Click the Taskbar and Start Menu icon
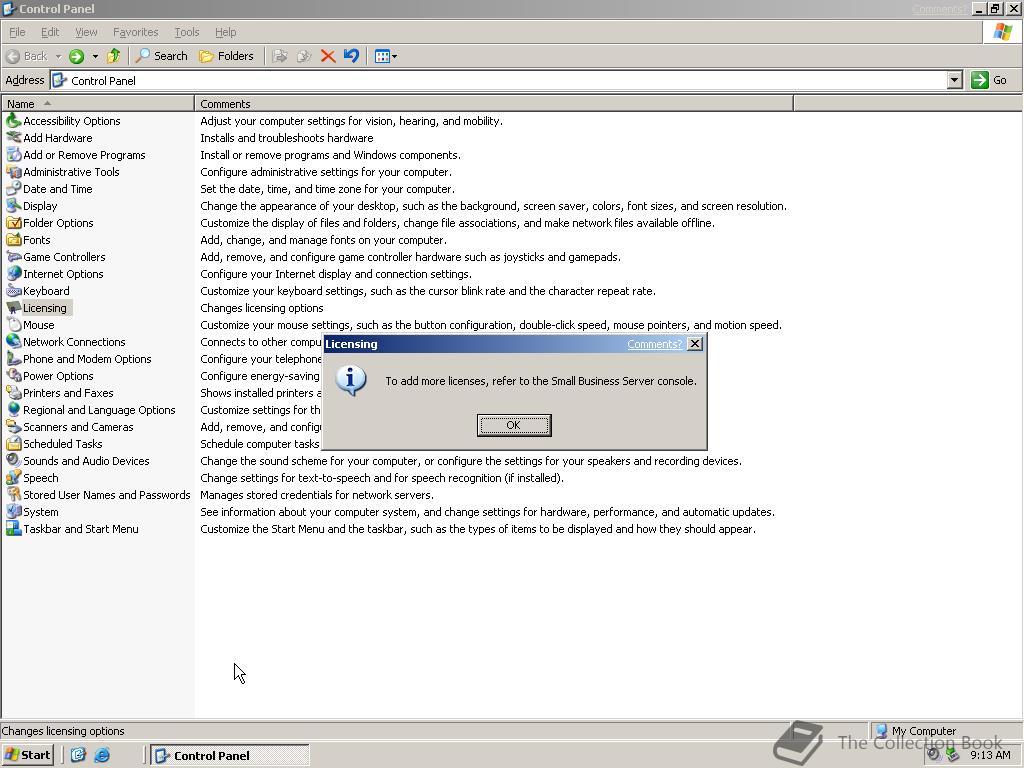1024x768 pixels. [x=13, y=528]
